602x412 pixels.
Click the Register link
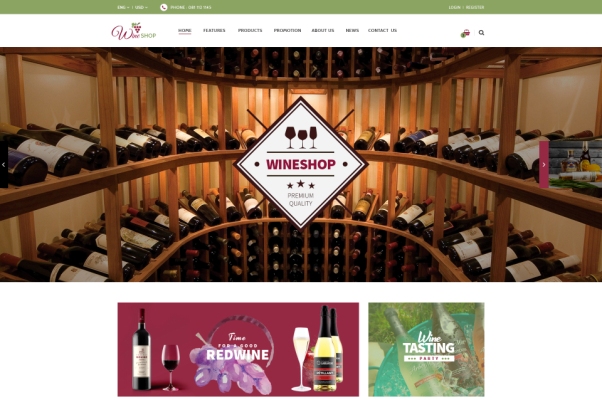[475, 7]
